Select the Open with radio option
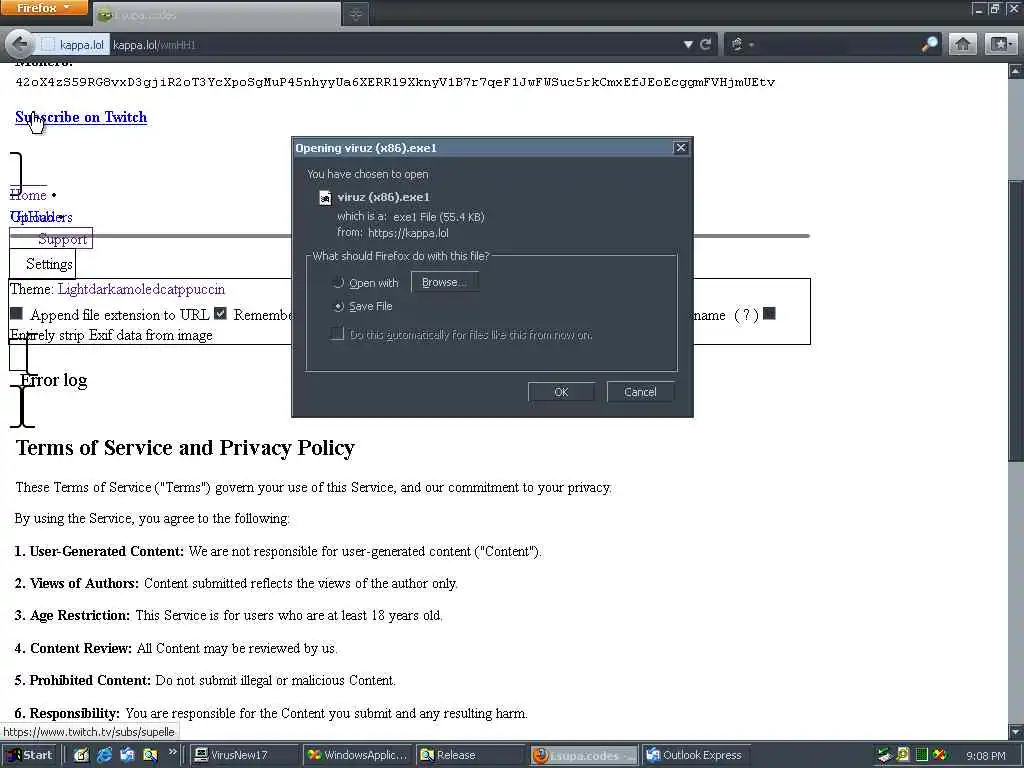Screen dimensions: 1024x768 [338, 283]
